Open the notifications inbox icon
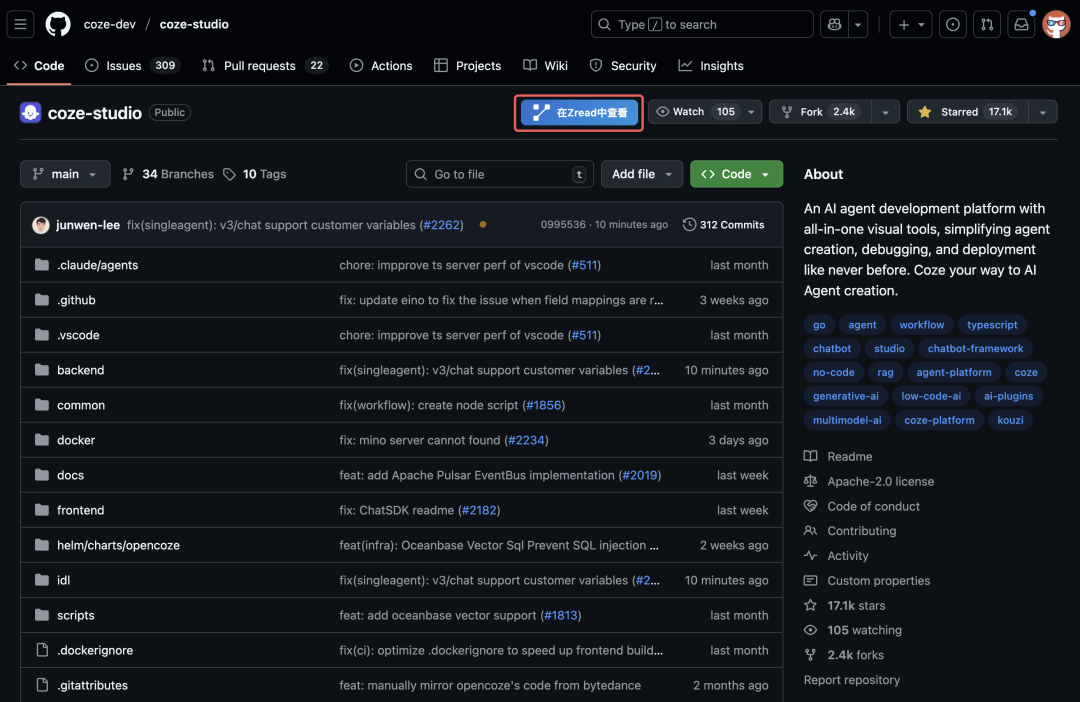Image resolution: width=1080 pixels, height=702 pixels. click(x=1021, y=24)
